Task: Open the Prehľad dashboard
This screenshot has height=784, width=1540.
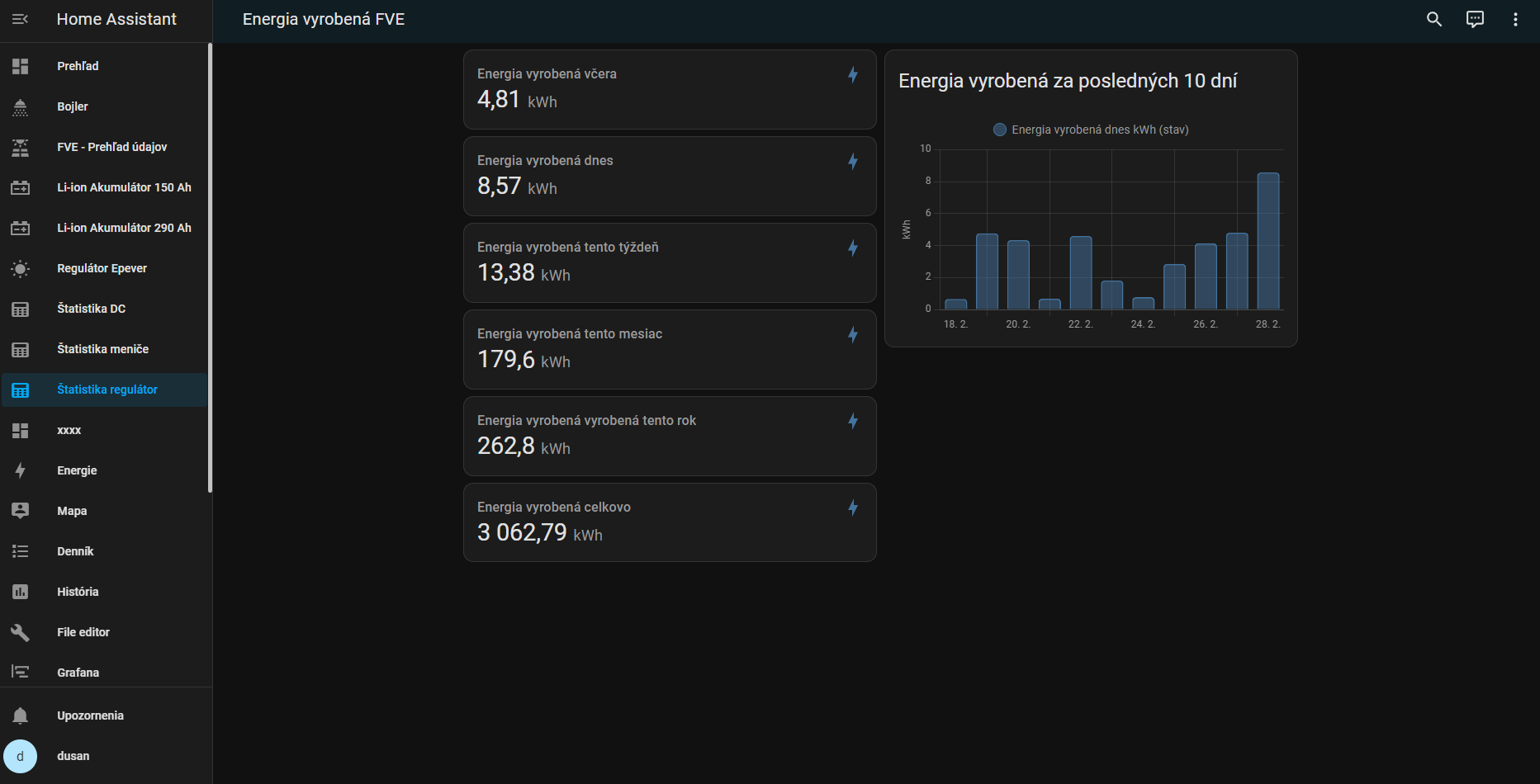Action: pyautogui.click(x=78, y=66)
